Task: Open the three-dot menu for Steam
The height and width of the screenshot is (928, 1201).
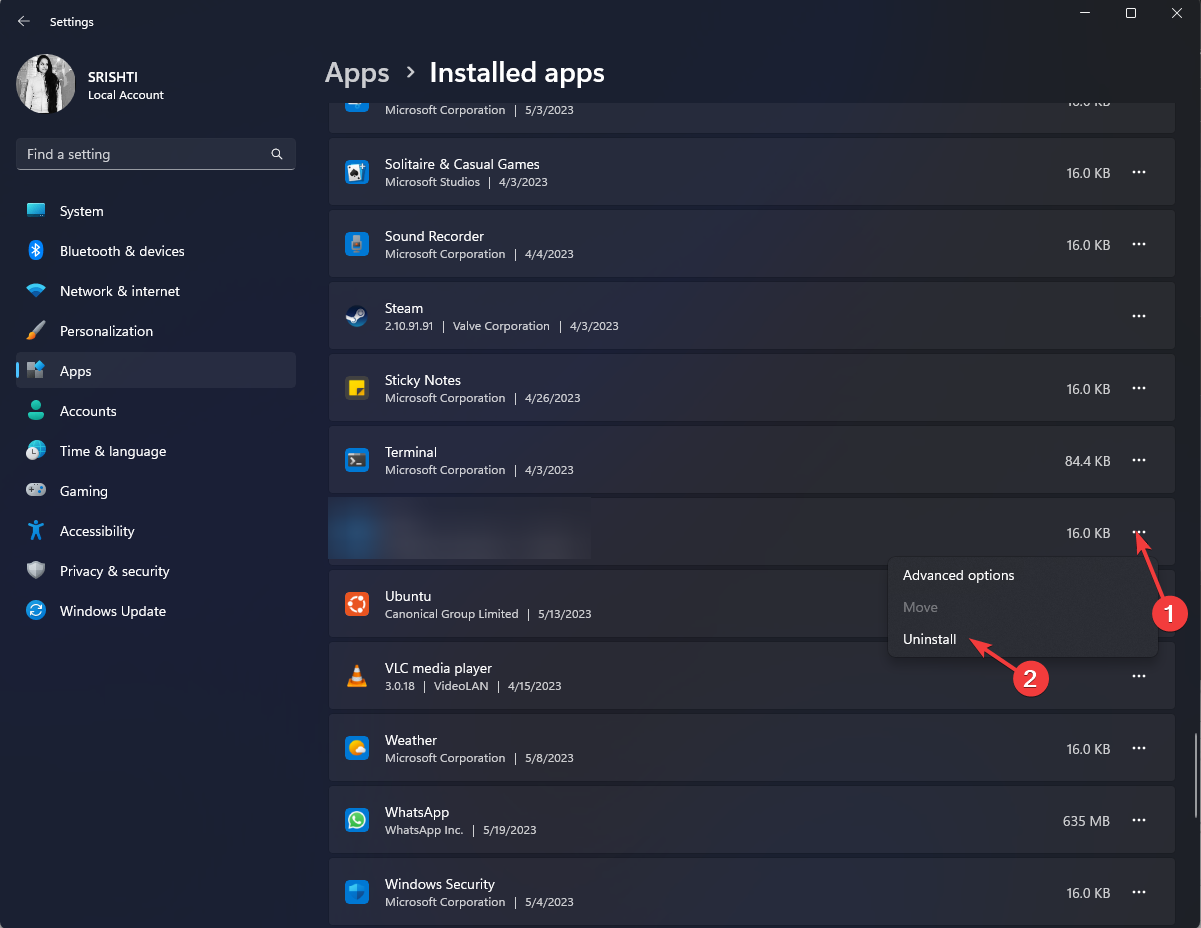Action: pos(1139,316)
